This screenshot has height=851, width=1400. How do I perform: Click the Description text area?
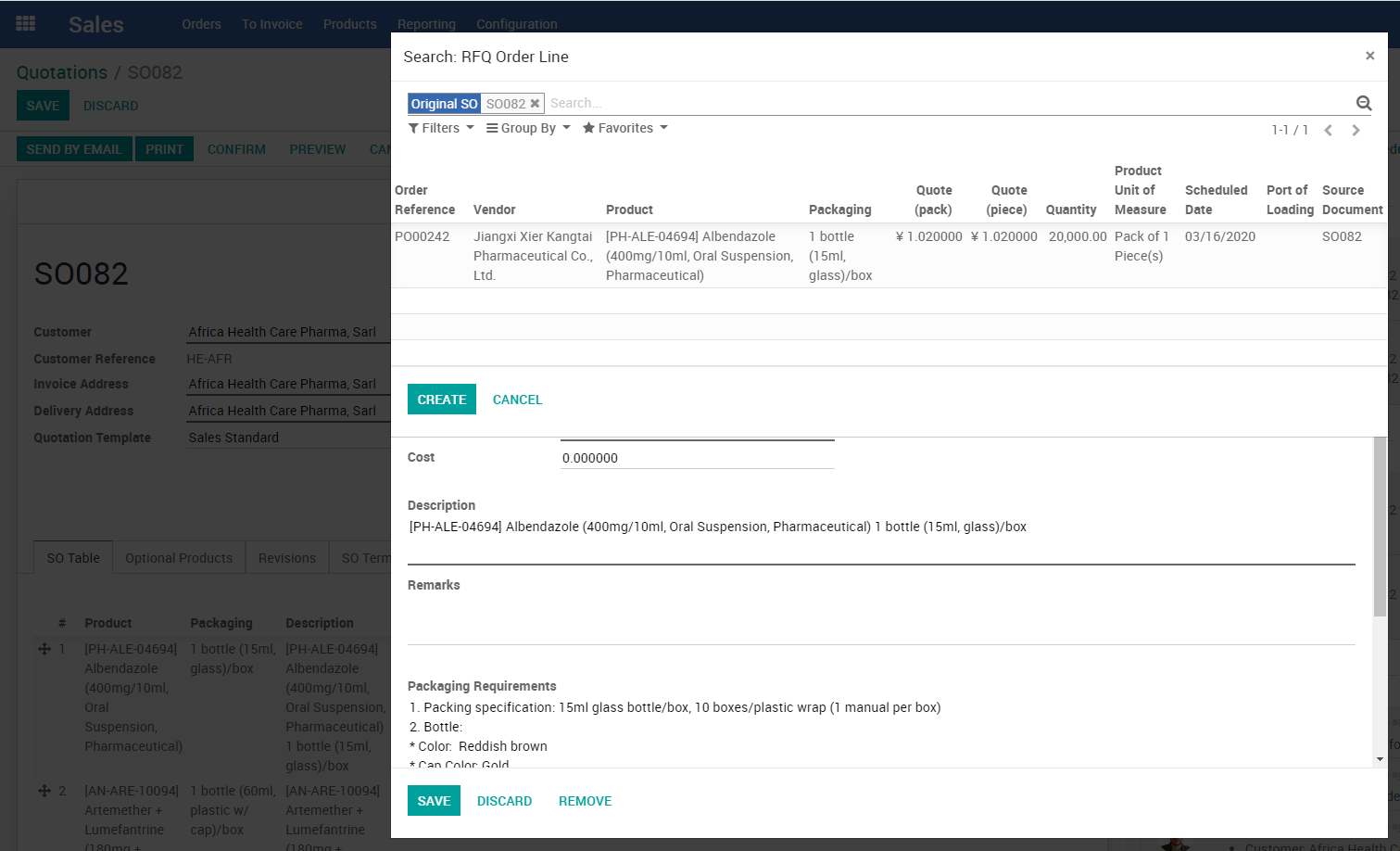point(881,539)
